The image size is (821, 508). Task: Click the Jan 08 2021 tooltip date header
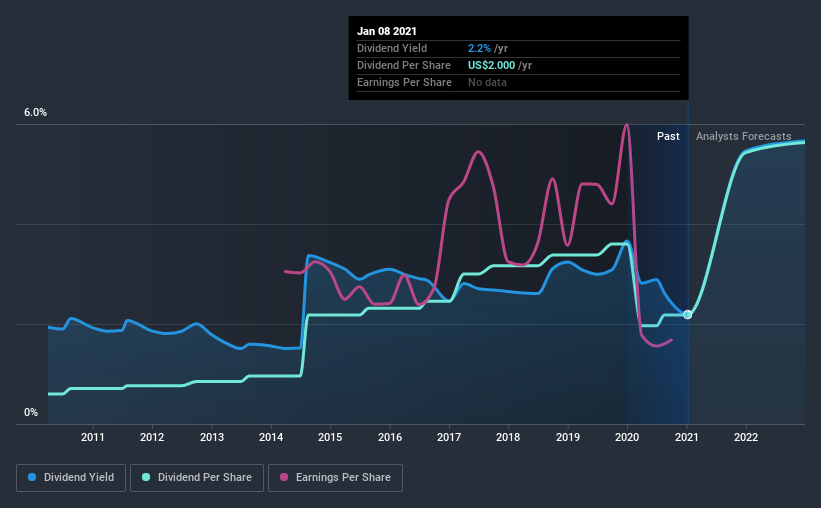coord(386,31)
